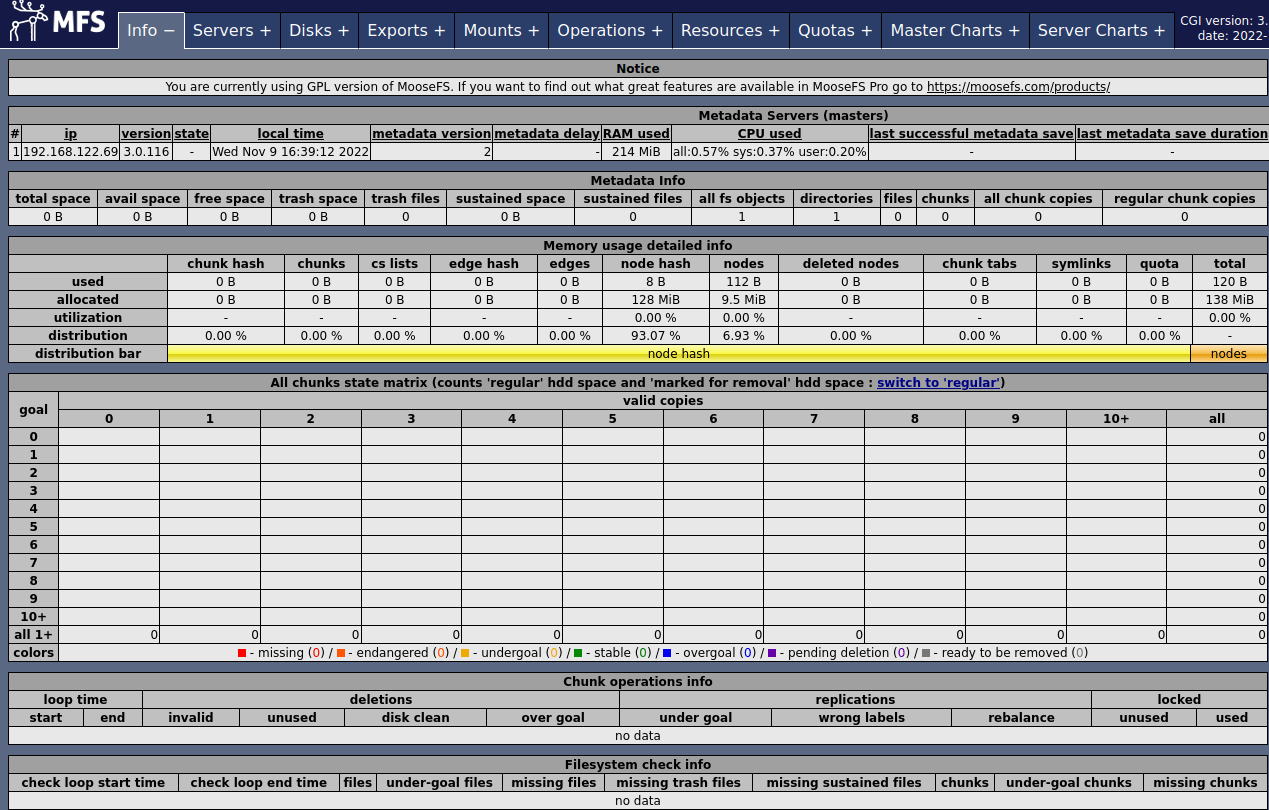This screenshot has width=1269, height=810.
Task: Click the orange nodes distribution bar segment
Action: [x=1229, y=354]
